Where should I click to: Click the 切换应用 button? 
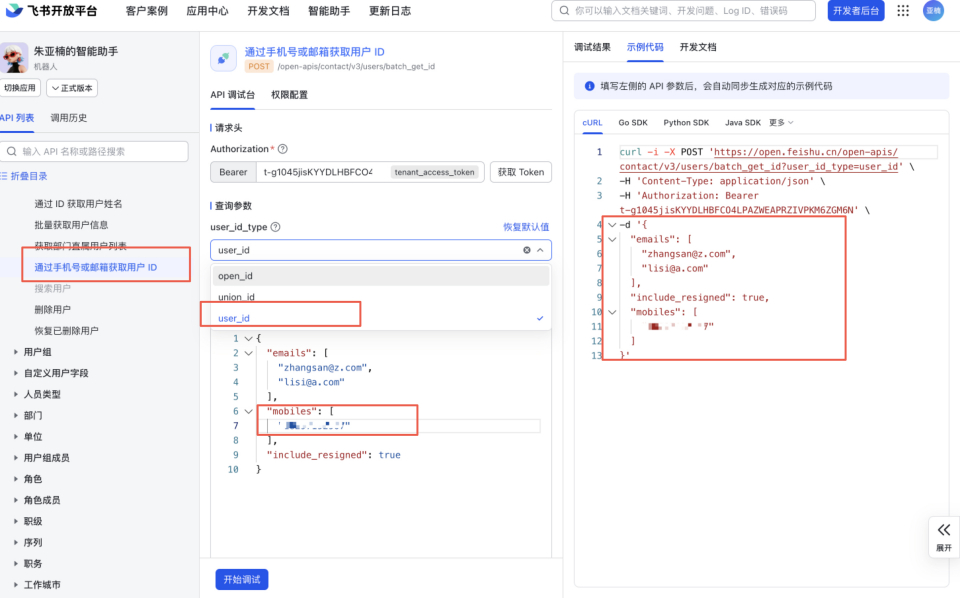tap(20, 88)
